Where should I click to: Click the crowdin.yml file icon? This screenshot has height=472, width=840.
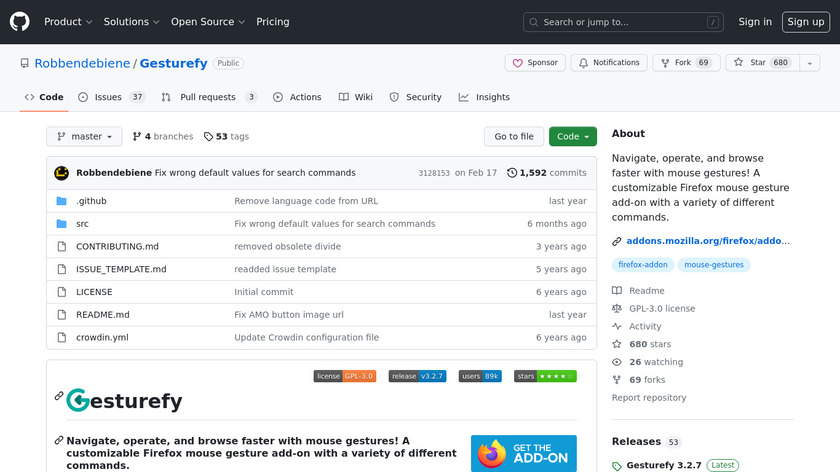tap(62, 338)
